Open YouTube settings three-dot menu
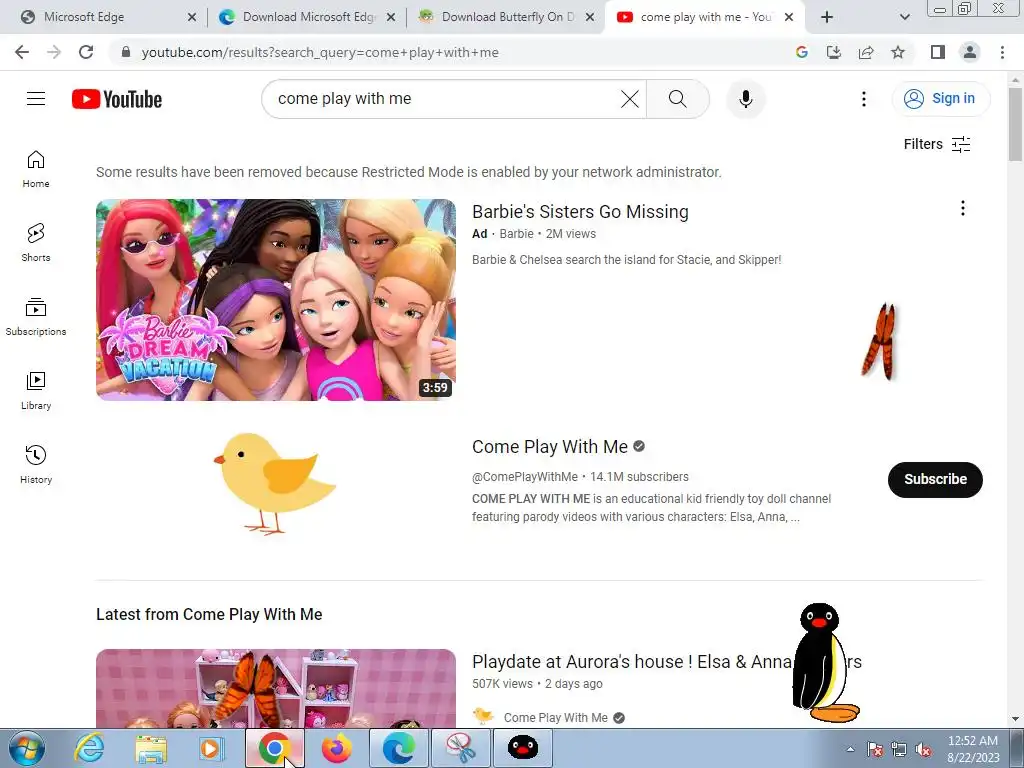The image size is (1024, 768). coord(863,99)
